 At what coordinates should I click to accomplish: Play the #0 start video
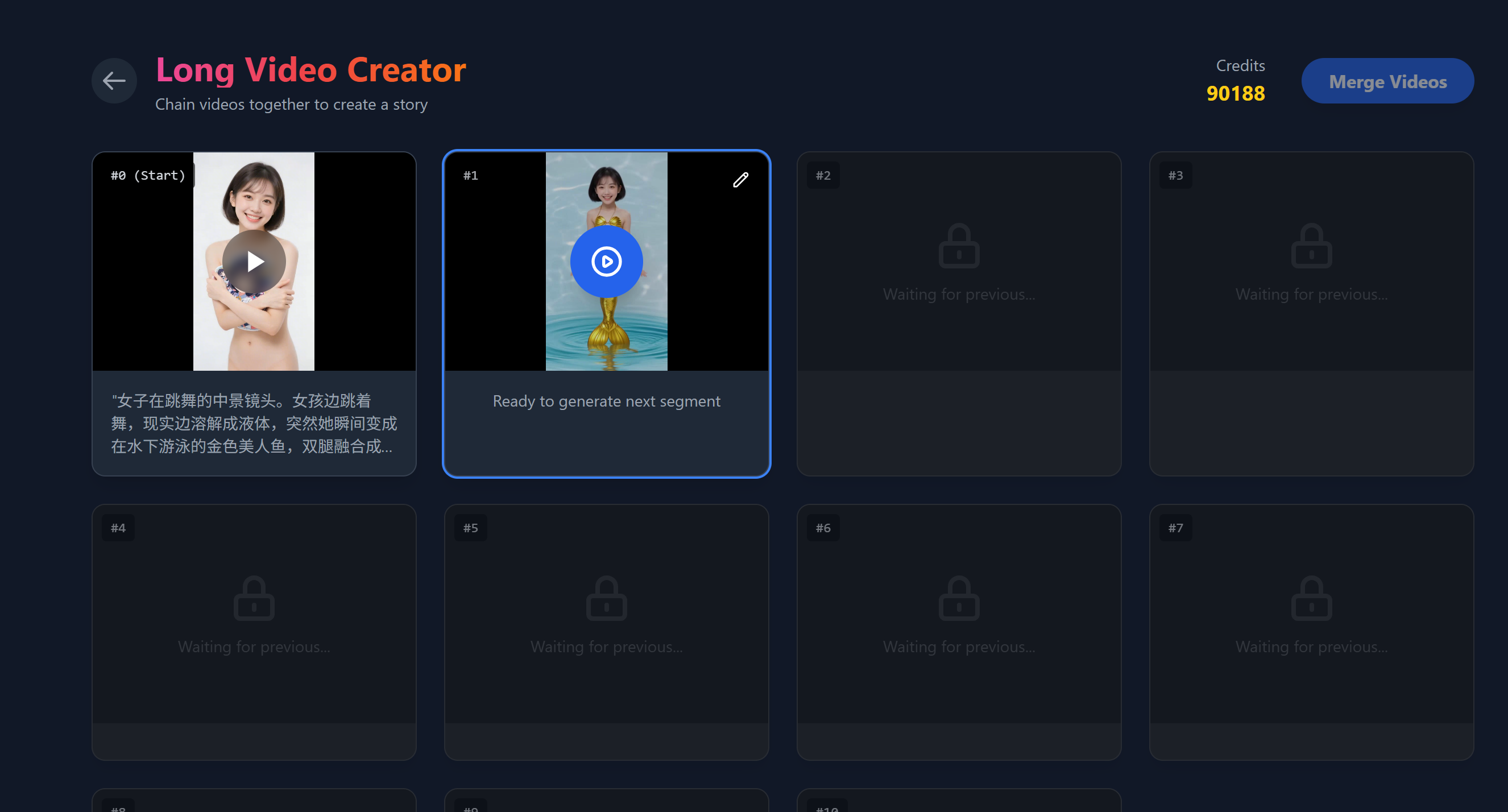pyautogui.click(x=254, y=261)
